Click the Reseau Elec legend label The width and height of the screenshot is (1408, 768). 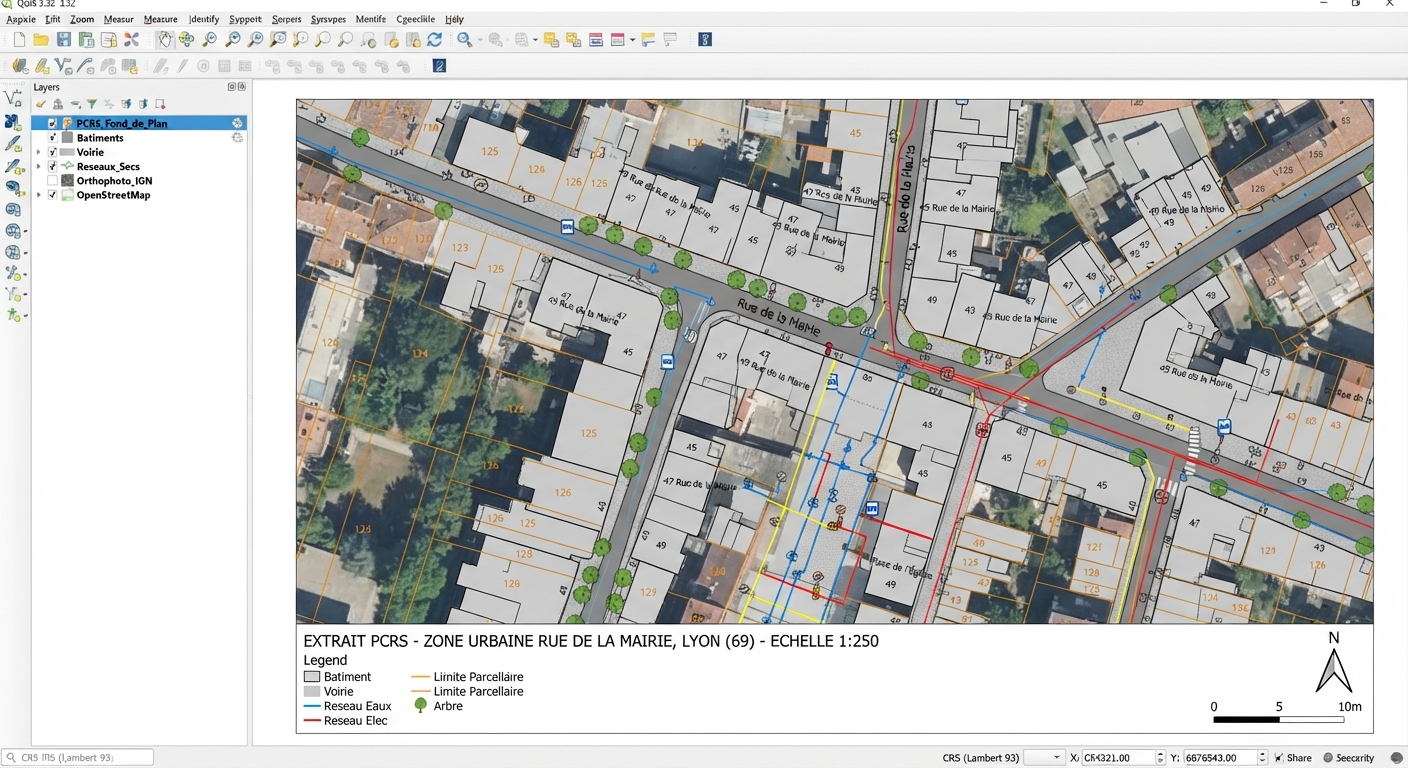tap(355, 720)
